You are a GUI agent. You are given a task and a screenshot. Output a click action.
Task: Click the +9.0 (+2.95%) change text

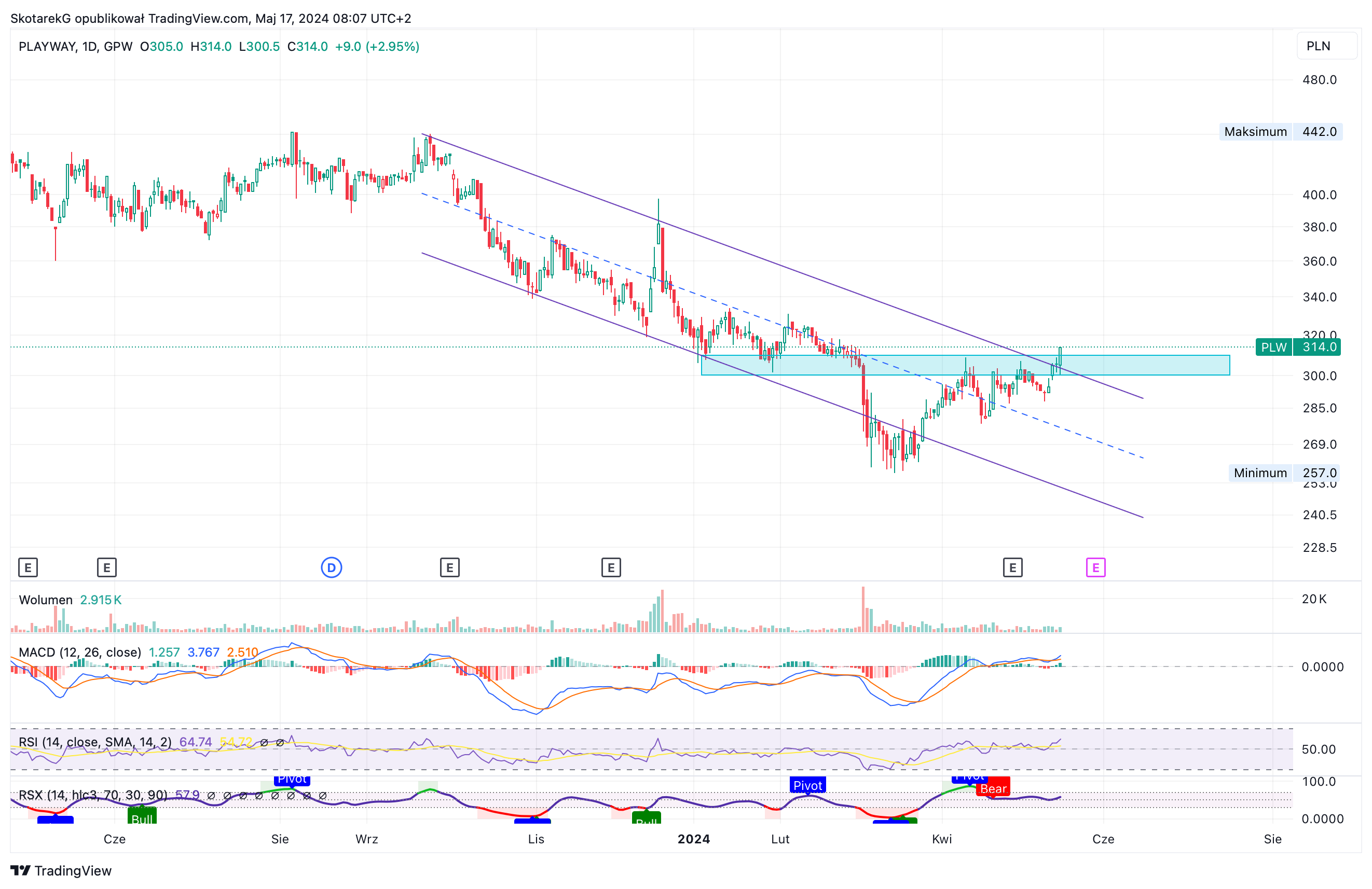tap(377, 47)
